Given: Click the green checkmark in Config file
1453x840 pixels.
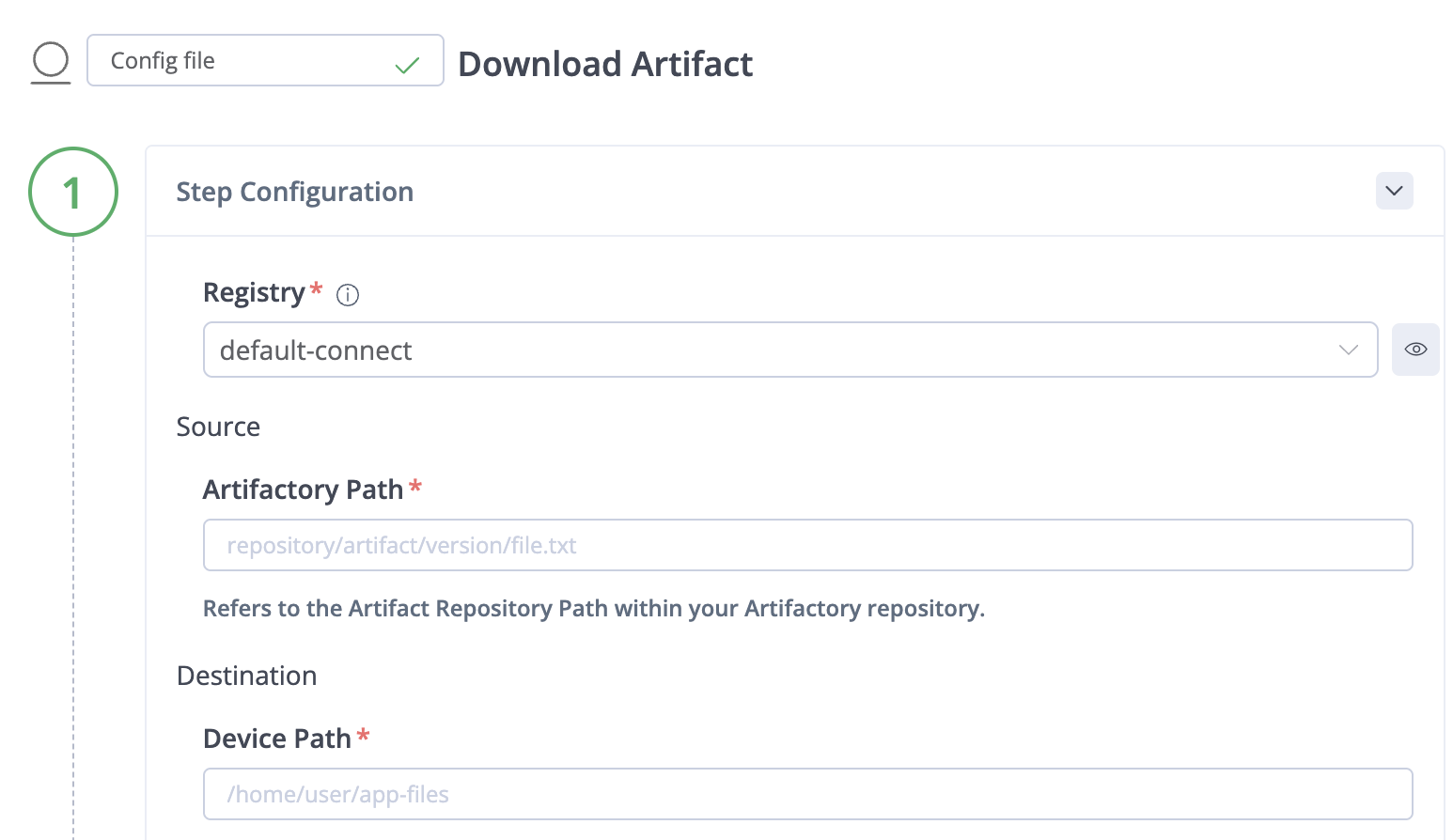Looking at the screenshot, I should click(407, 66).
